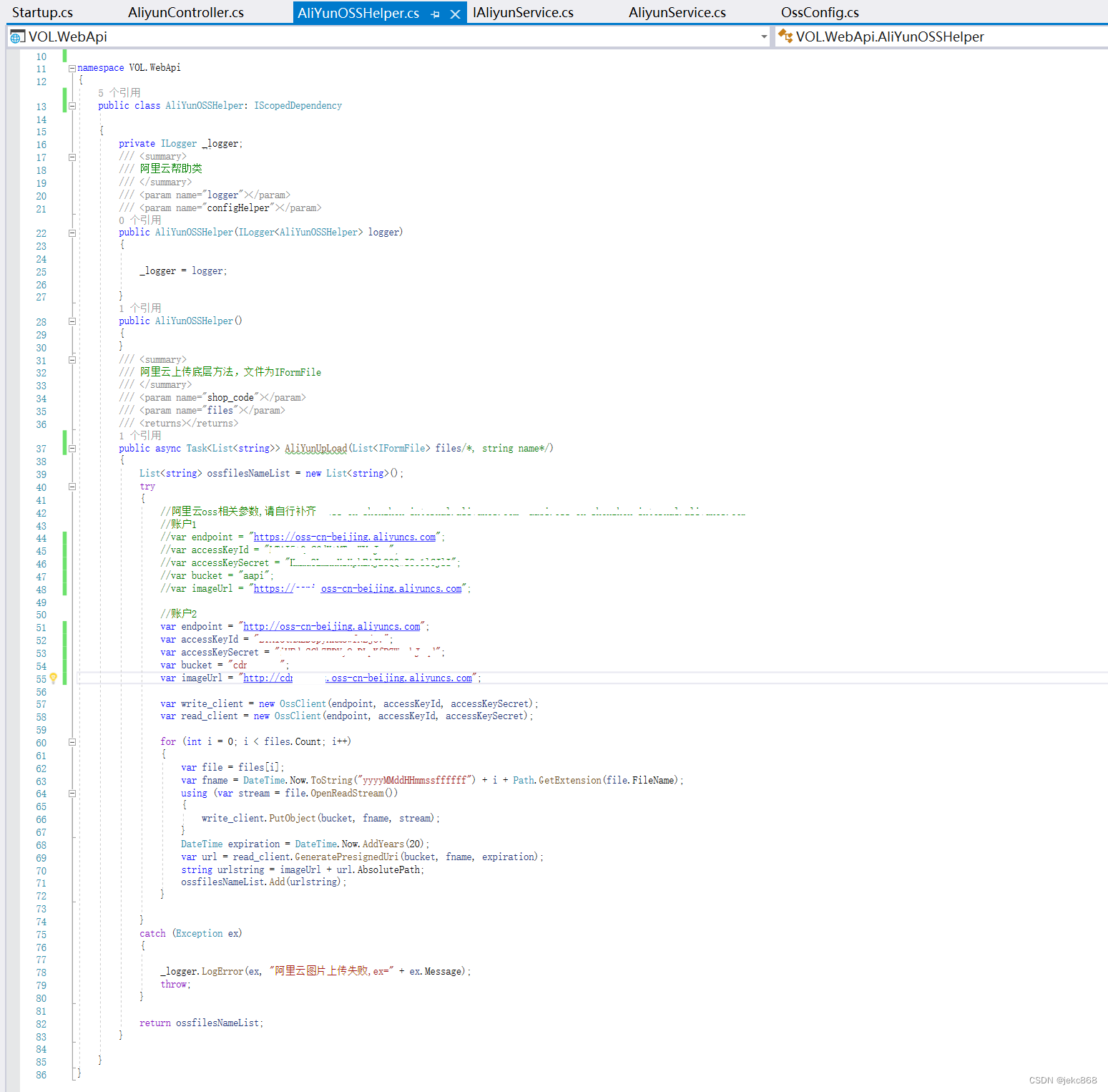Click the '//账户1' comment
The height and width of the screenshot is (1092, 1108).
(179, 525)
